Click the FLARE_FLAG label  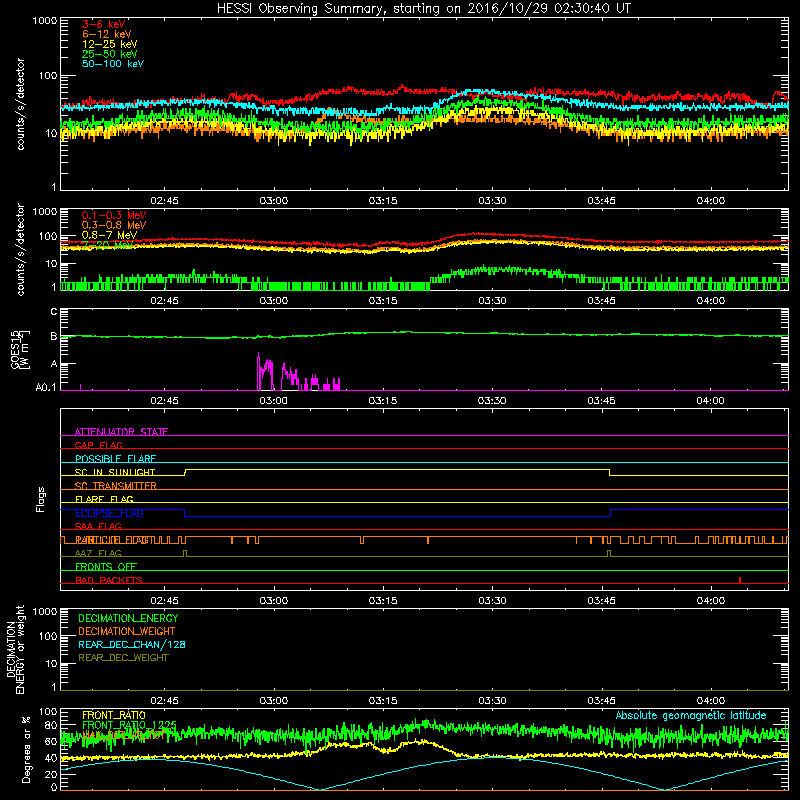(x=104, y=499)
